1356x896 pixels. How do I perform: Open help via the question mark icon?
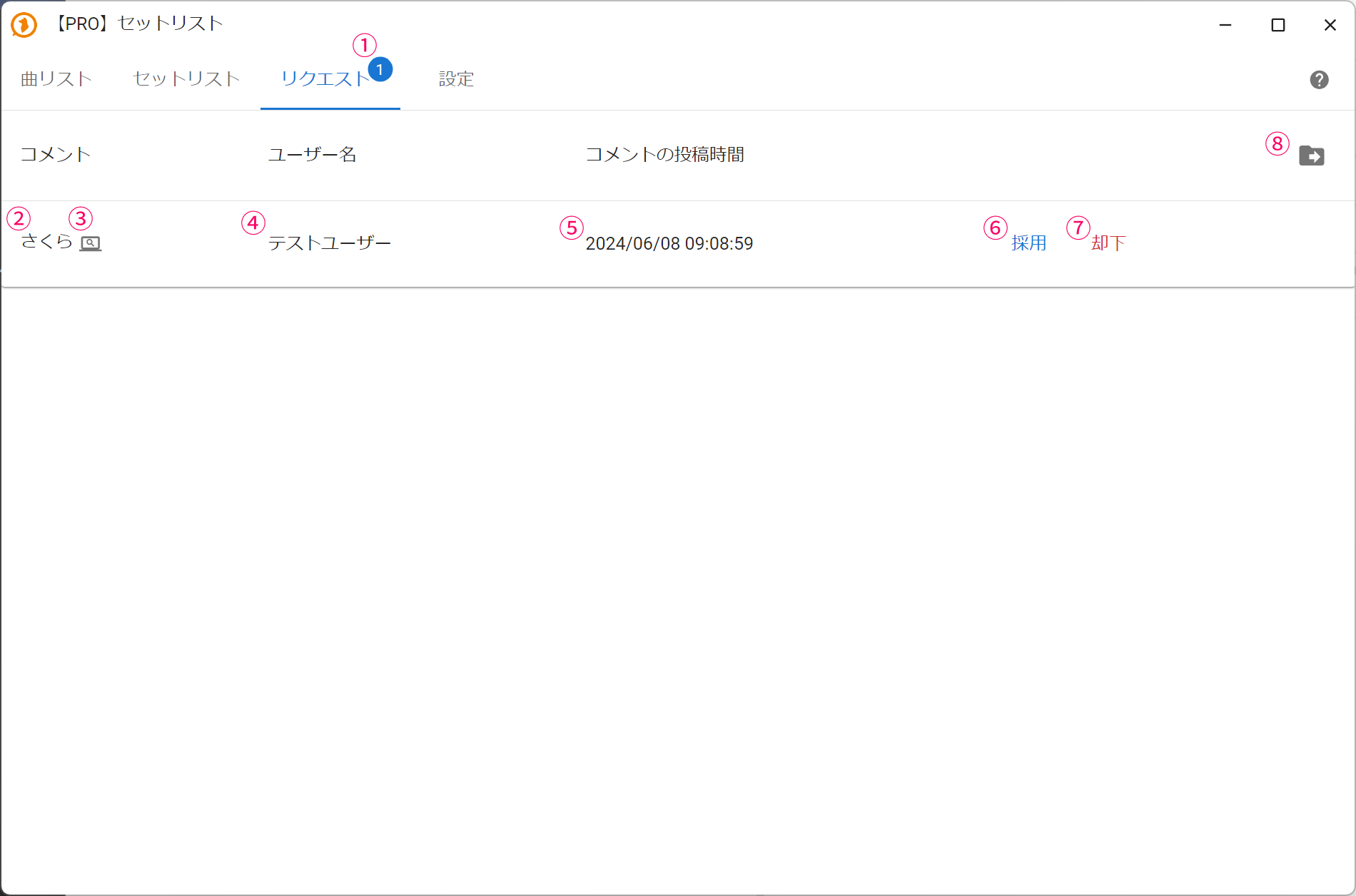[x=1319, y=80]
